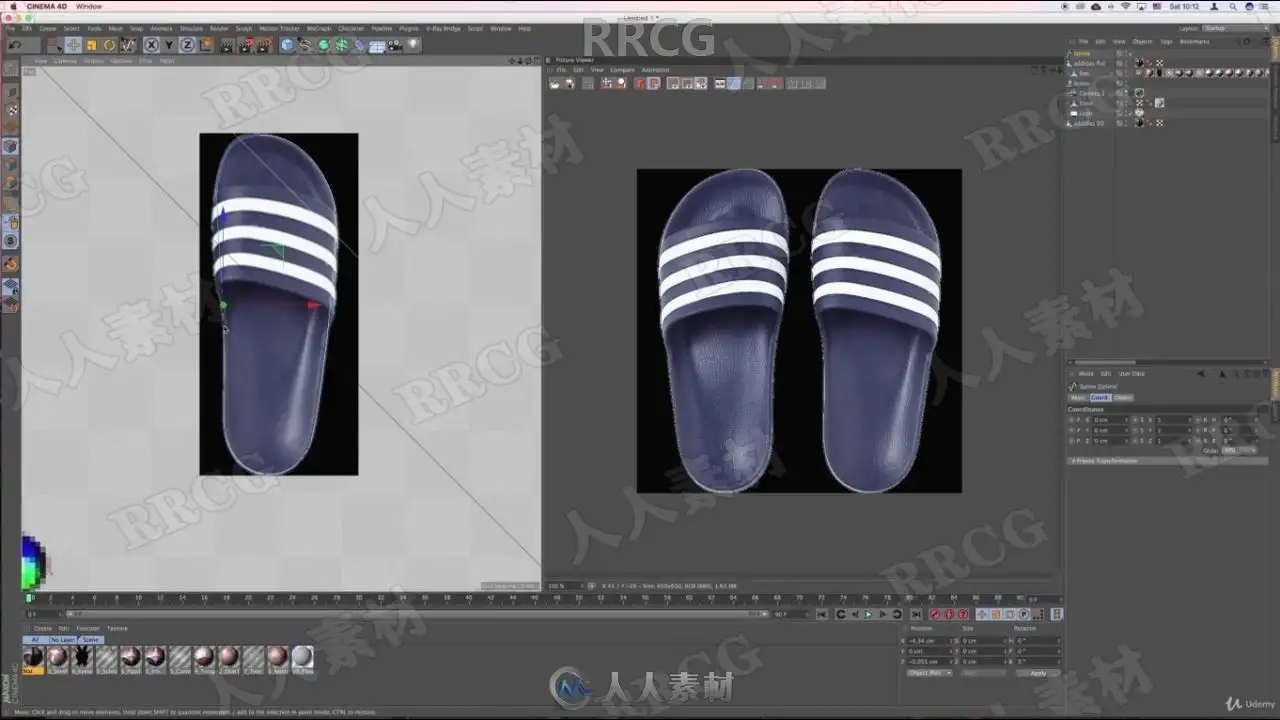Open the generators (green) icon
Image resolution: width=1280 pixels, height=720 pixels.
(323, 45)
